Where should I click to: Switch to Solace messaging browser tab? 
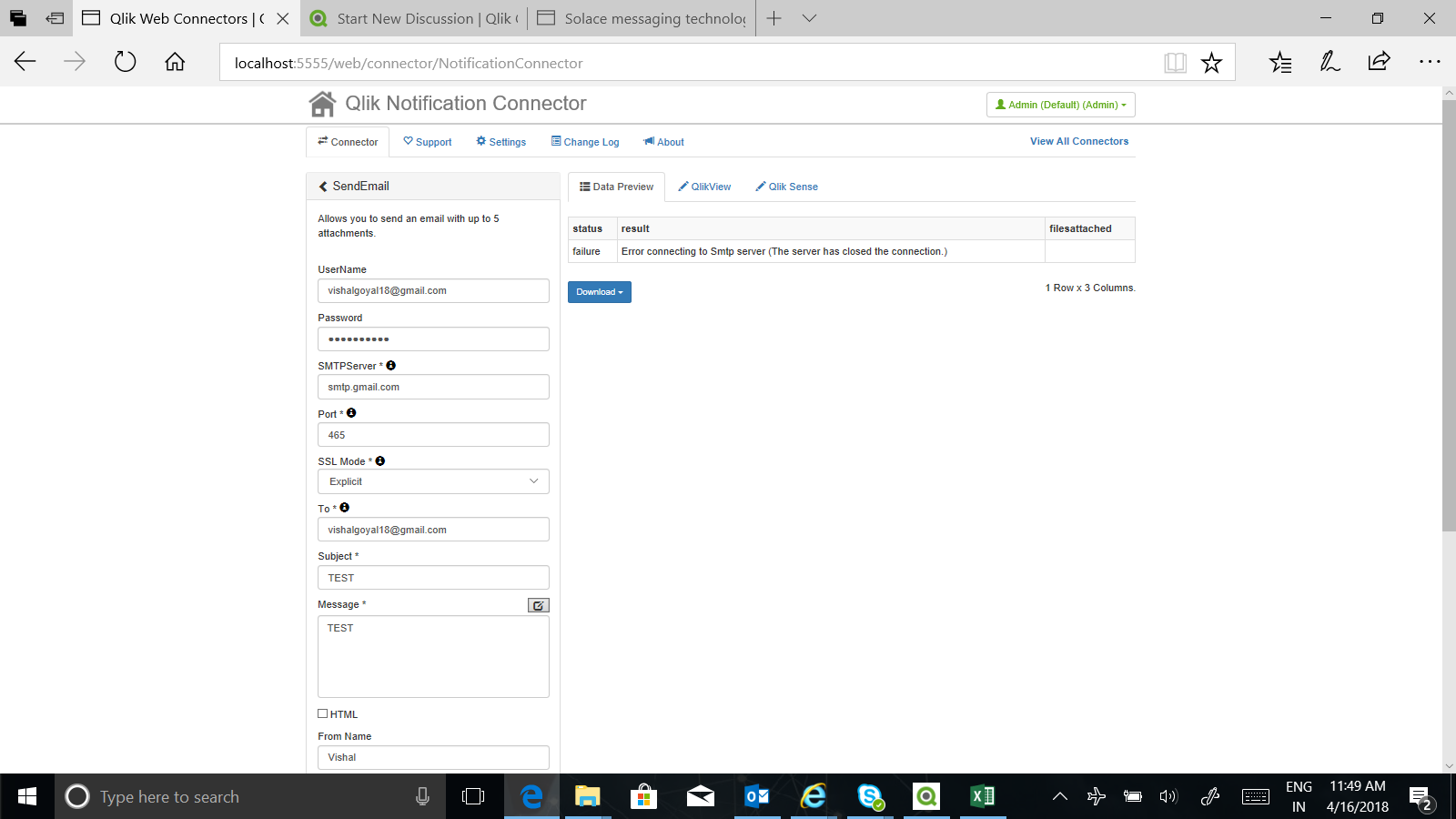(642, 18)
